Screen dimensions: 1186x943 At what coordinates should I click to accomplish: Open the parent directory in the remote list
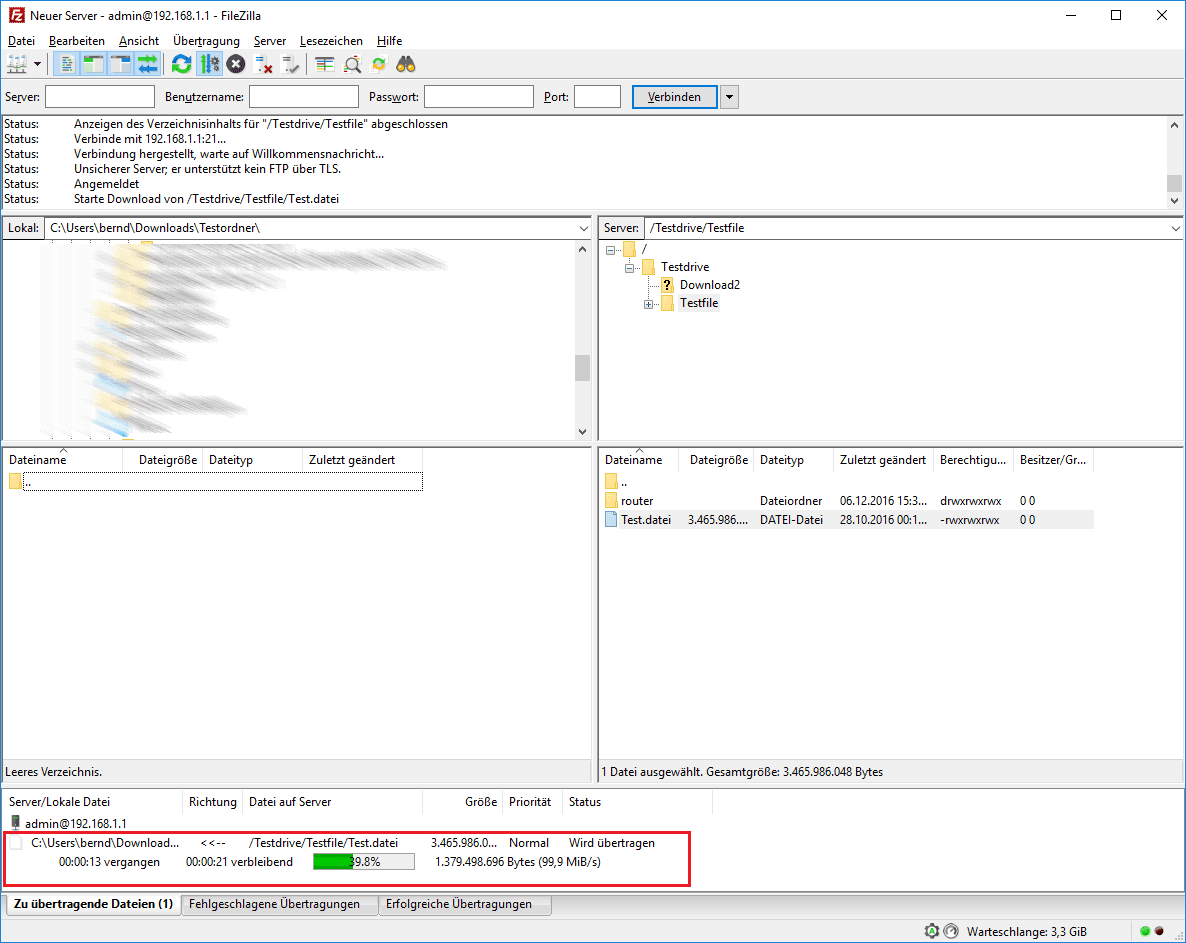pyautogui.click(x=616, y=482)
